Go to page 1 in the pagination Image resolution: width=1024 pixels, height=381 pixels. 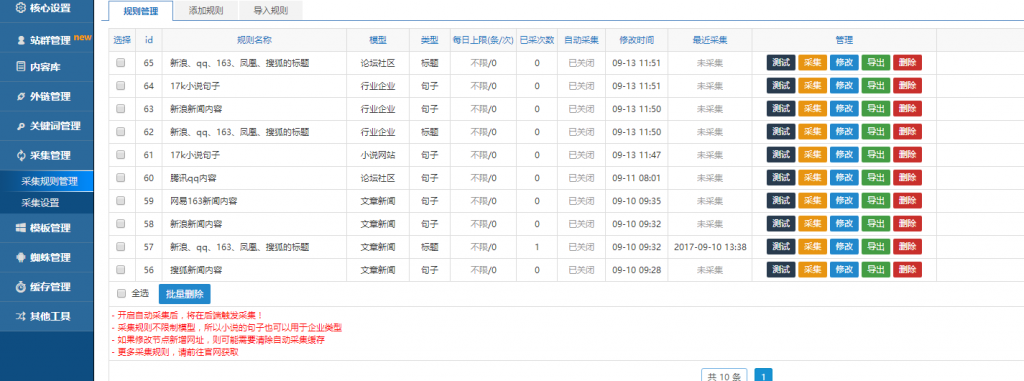pos(763,376)
